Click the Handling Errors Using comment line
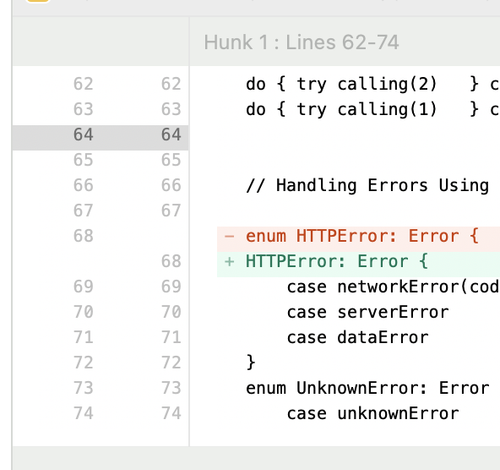 point(367,185)
